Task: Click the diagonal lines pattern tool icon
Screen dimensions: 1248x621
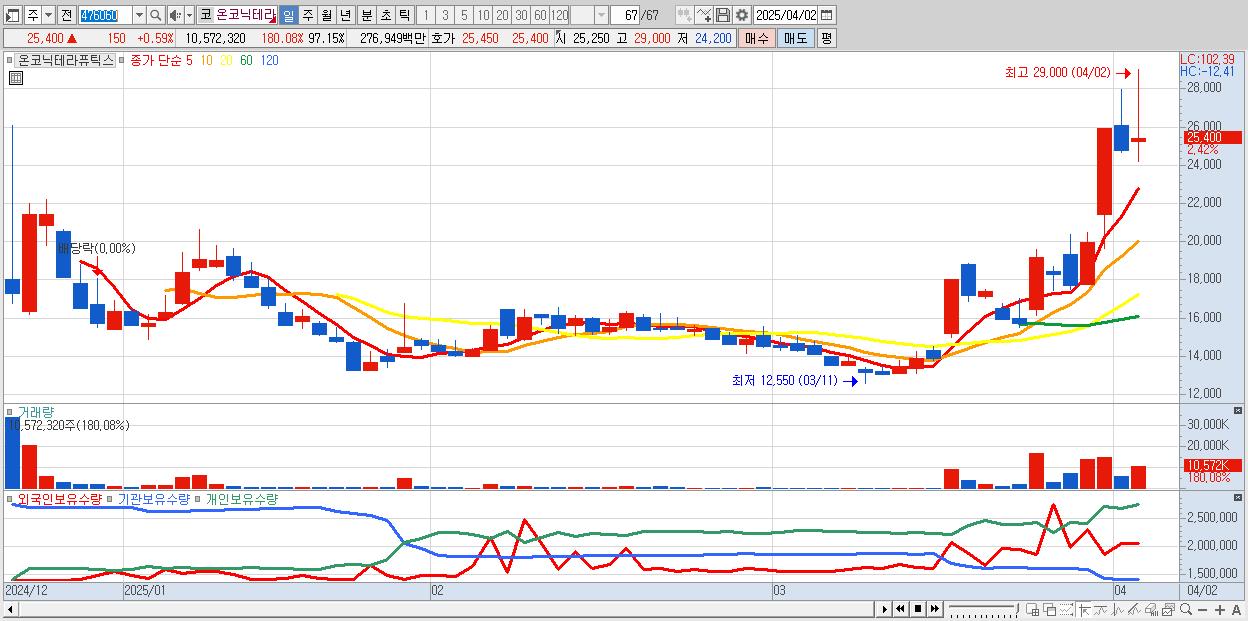Action: click(1135, 609)
